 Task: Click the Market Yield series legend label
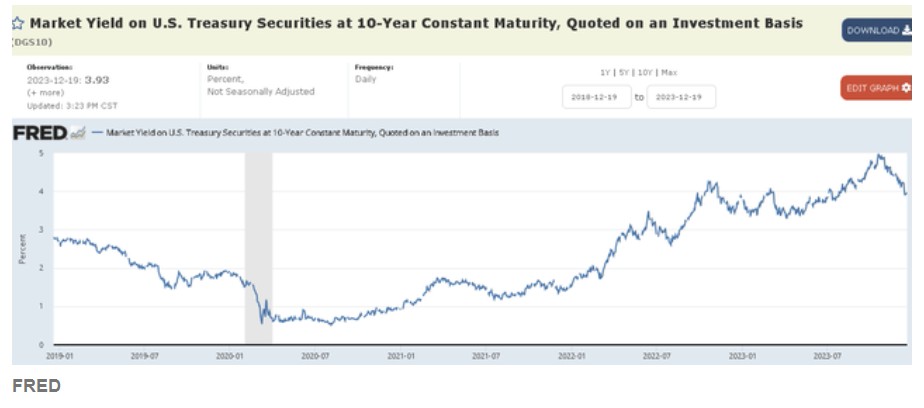click(x=302, y=132)
